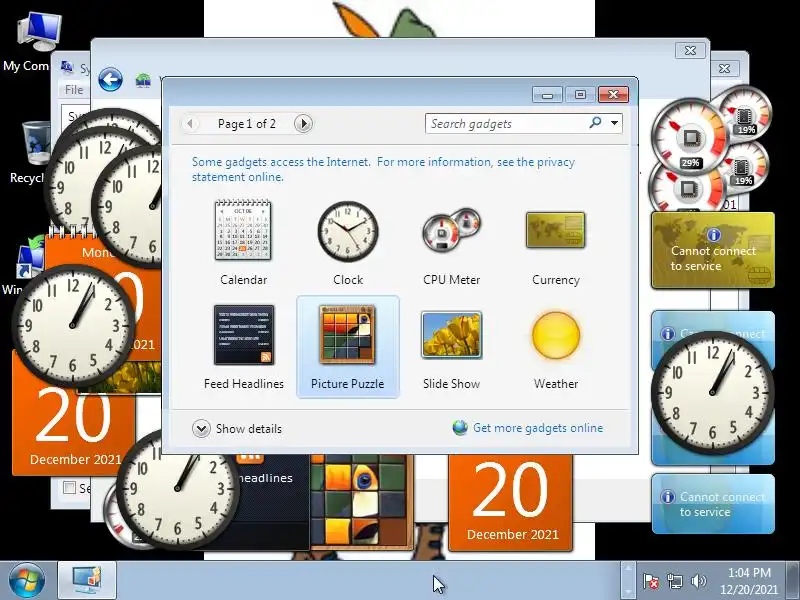
Task: Click the globe icon beside Get more gadgets
Action: 460,428
